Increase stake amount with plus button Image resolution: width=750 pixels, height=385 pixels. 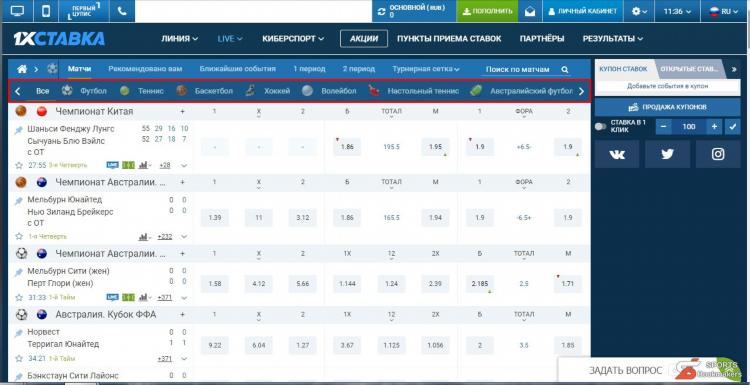714,127
